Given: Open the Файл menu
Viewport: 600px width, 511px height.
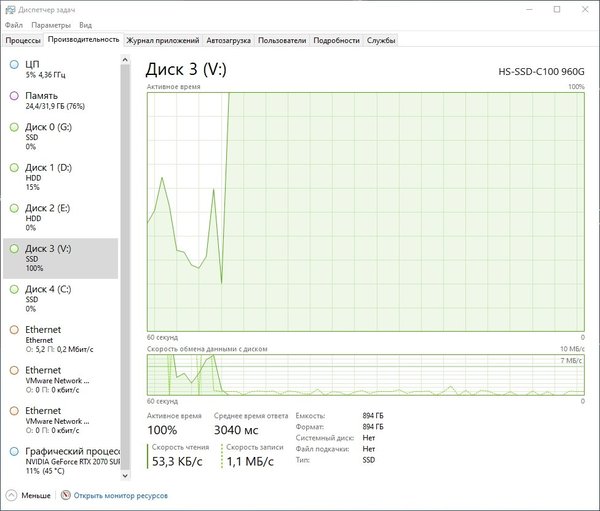Looking at the screenshot, I should click(x=13, y=24).
